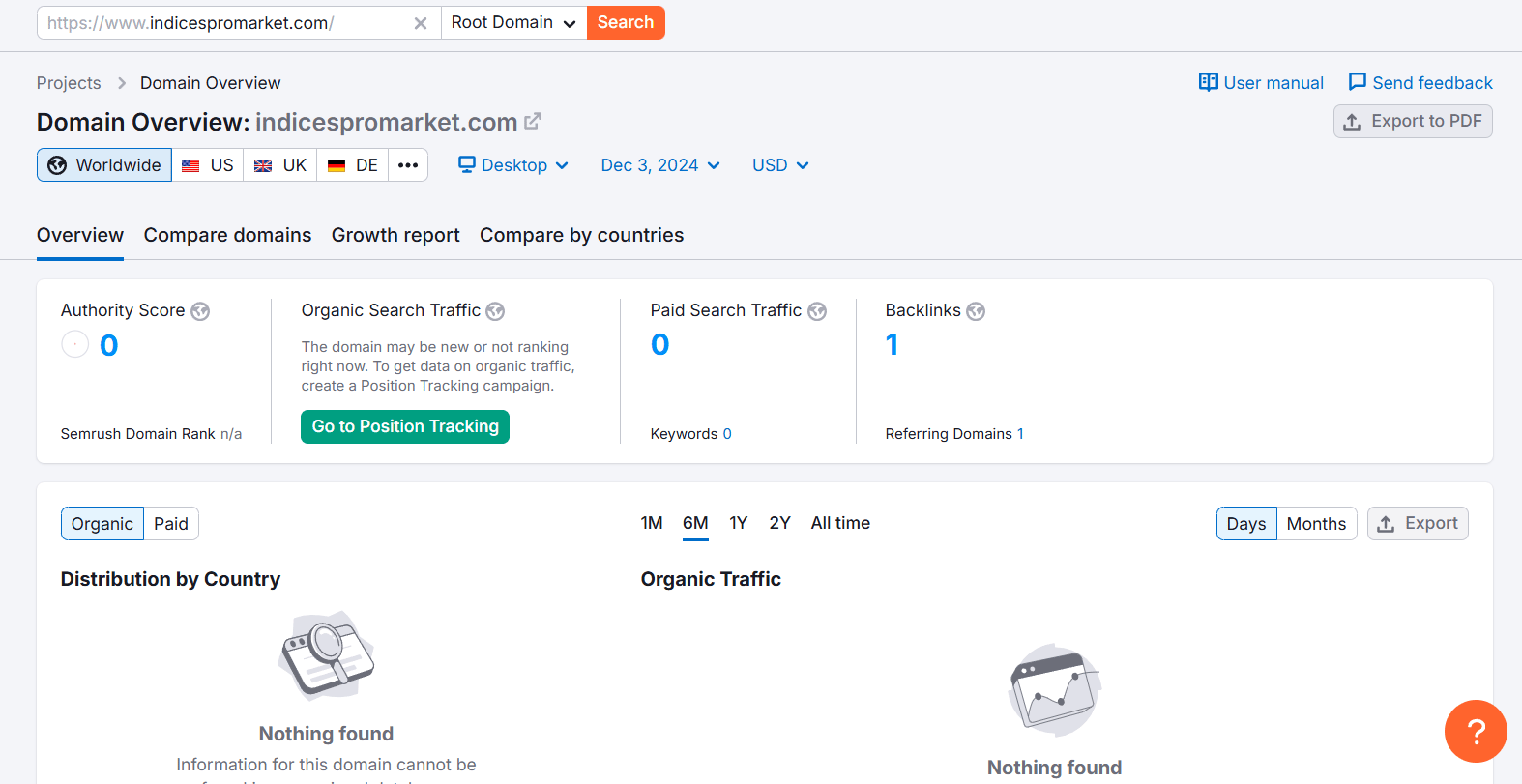Open more countries ellipsis menu
1522x784 pixels.
tap(408, 165)
